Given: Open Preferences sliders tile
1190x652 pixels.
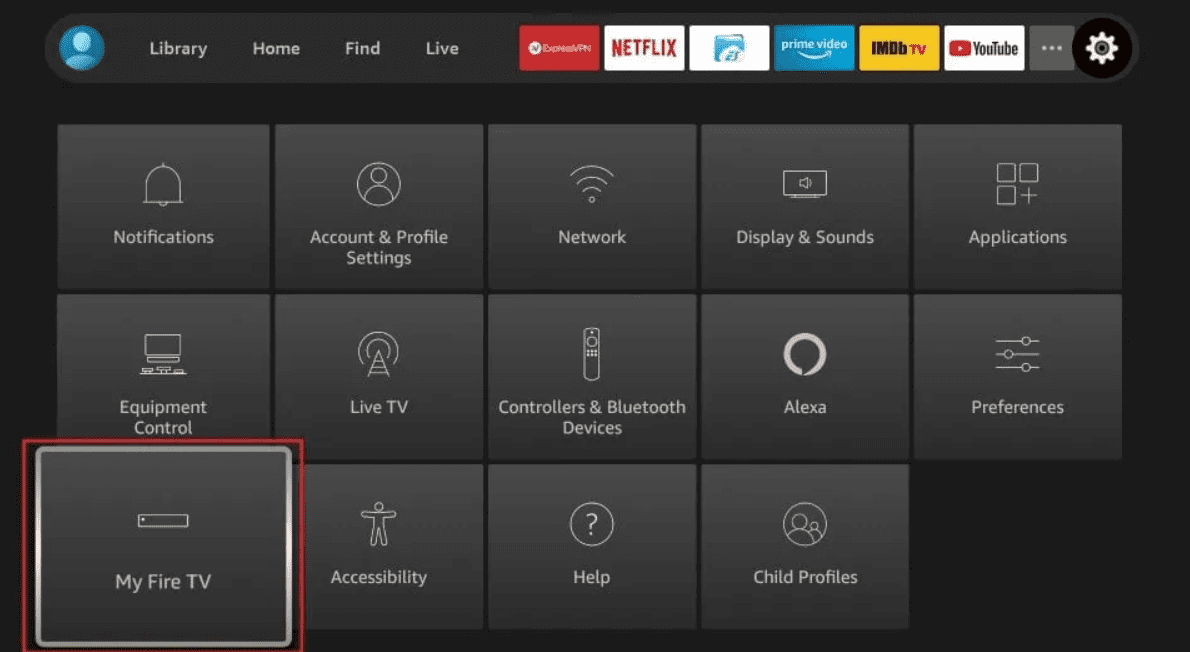Looking at the screenshot, I should tap(1018, 376).
